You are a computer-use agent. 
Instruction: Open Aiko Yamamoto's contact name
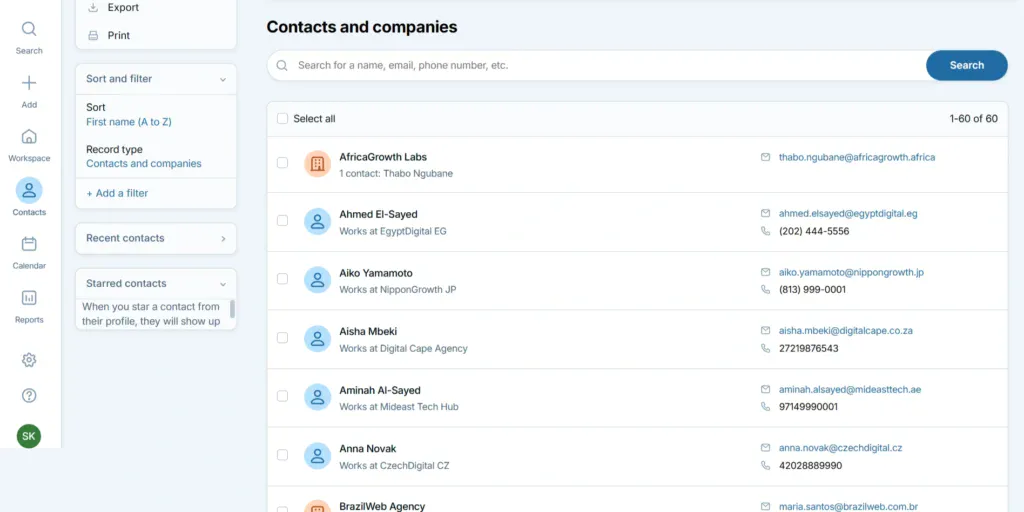(x=376, y=273)
